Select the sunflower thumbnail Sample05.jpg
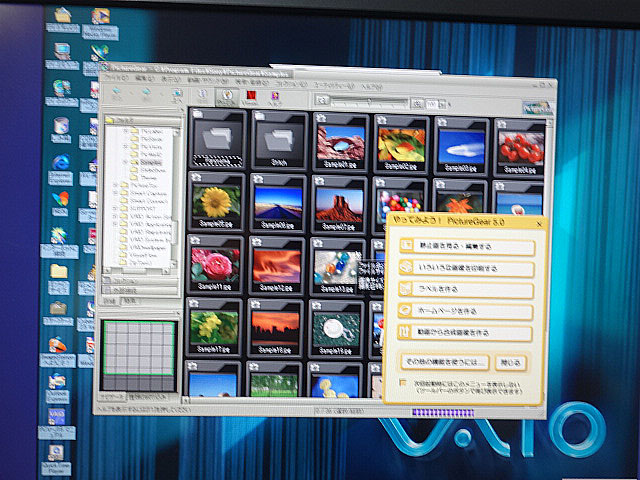 pyautogui.click(x=216, y=202)
